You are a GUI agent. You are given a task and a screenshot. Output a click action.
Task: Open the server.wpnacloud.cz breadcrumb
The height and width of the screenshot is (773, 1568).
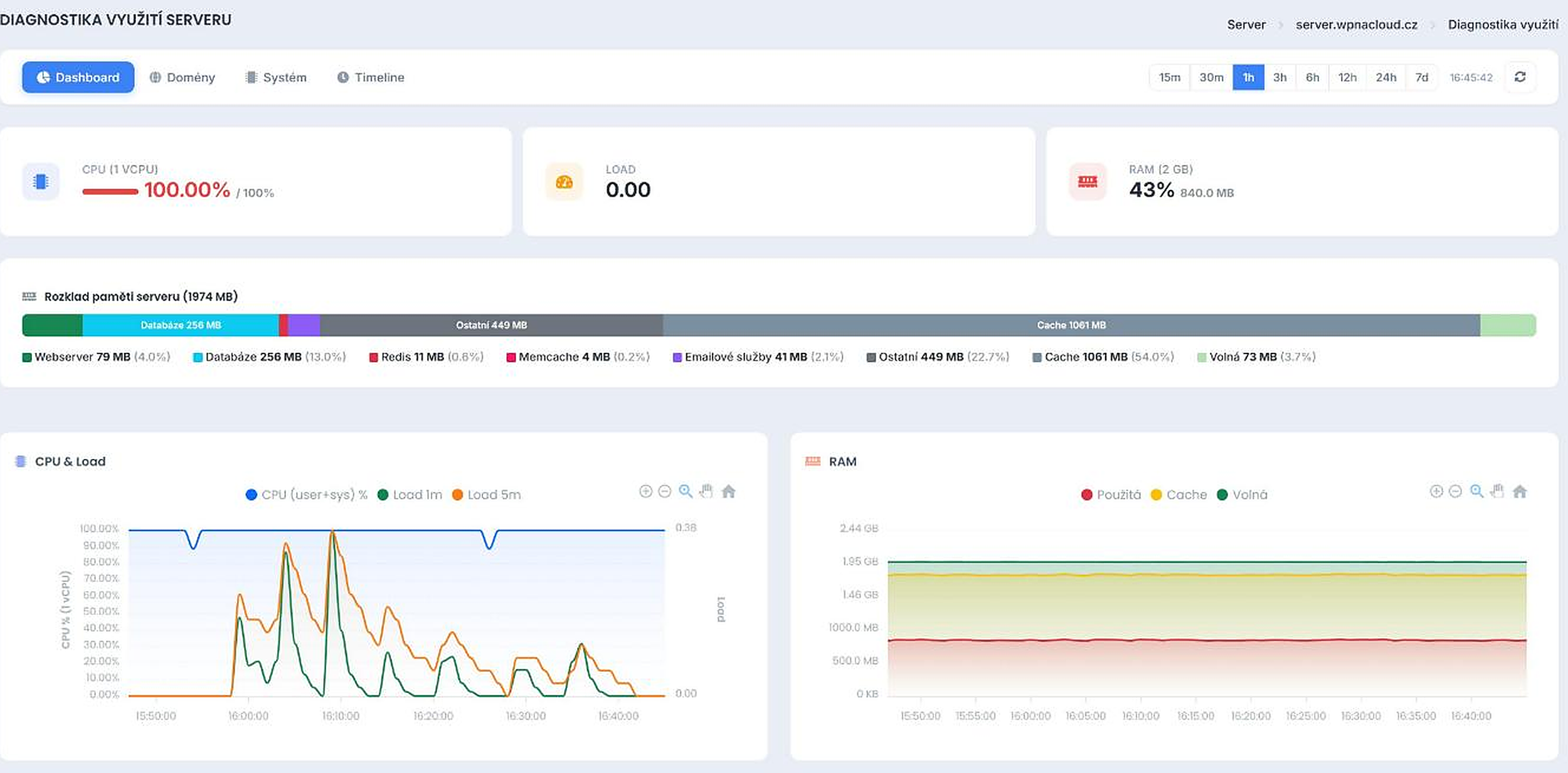(1357, 24)
